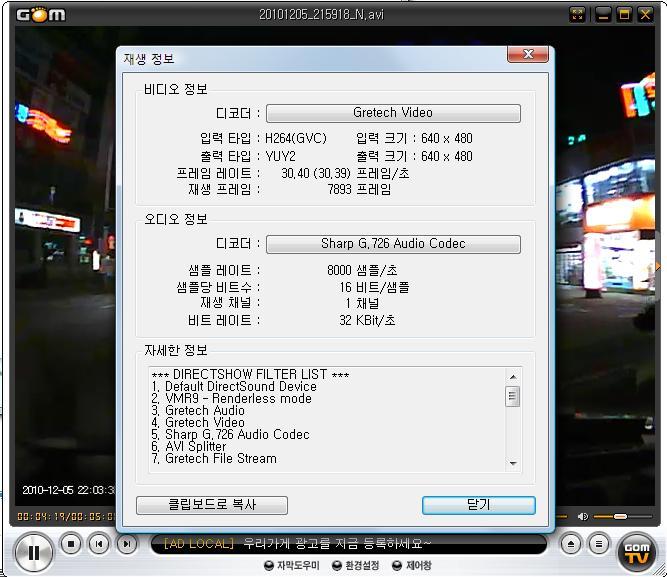Select '5. Sharp G.726 Audio Codec' line
The height and width of the screenshot is (577, 667).
(x=230, y=434)
